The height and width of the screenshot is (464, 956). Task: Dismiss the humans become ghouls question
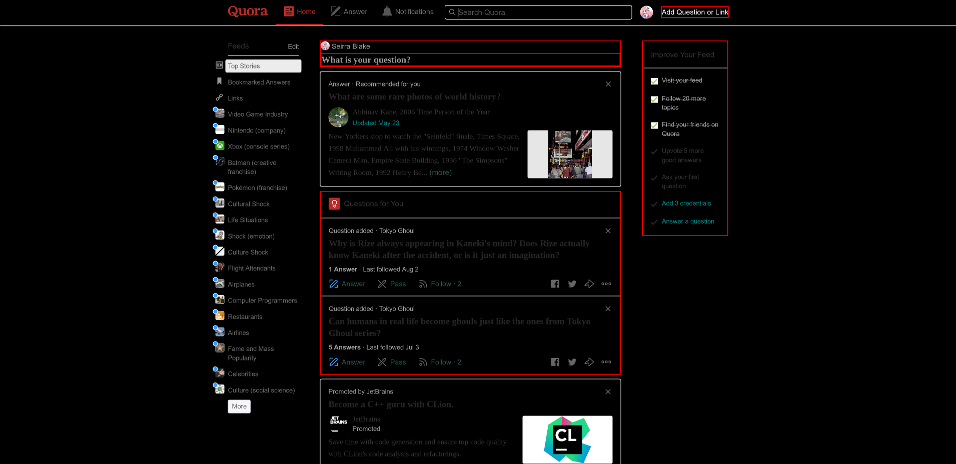coord(608,309)
